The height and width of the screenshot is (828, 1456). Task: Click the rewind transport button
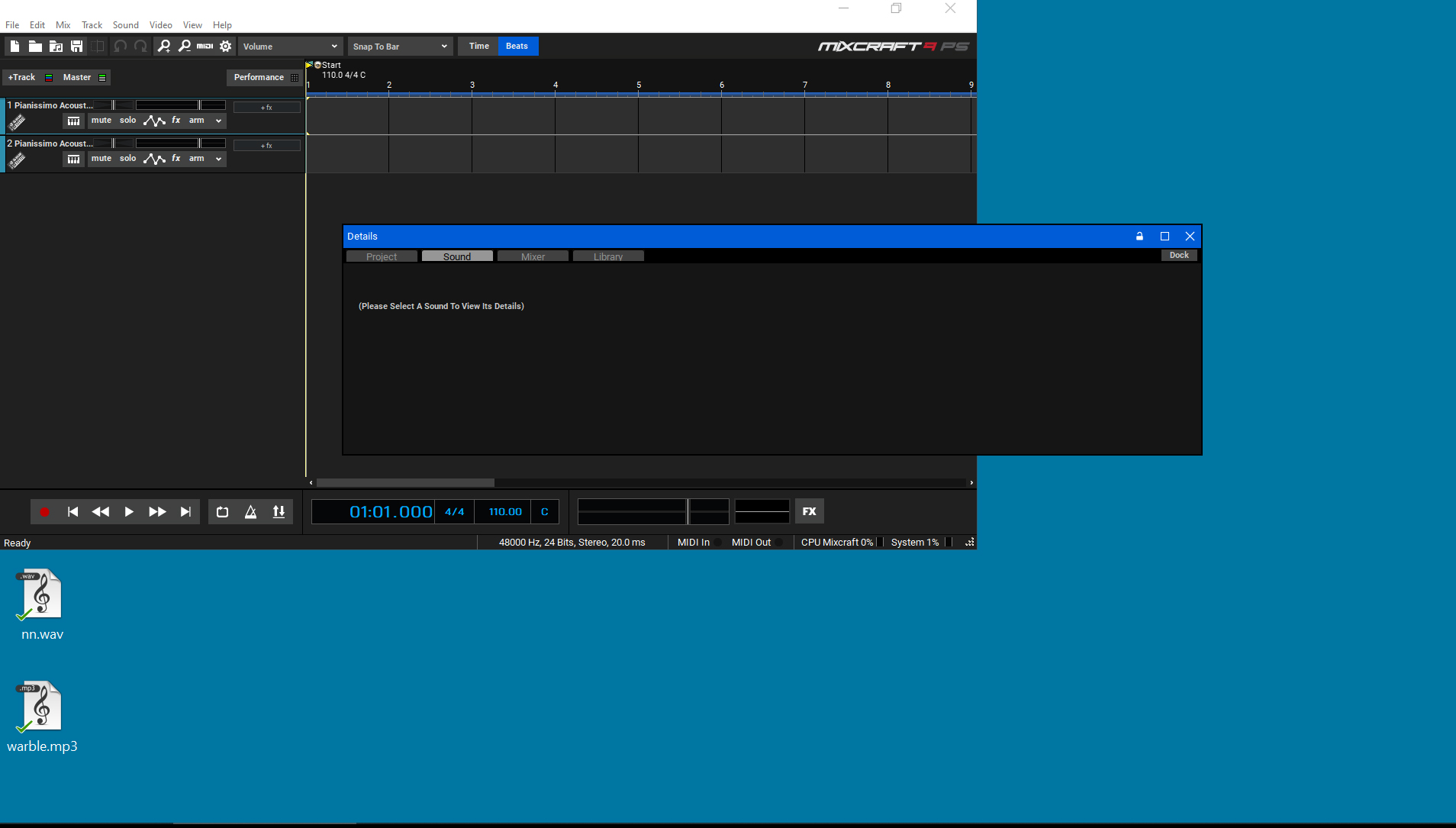(x=100, y=512)
